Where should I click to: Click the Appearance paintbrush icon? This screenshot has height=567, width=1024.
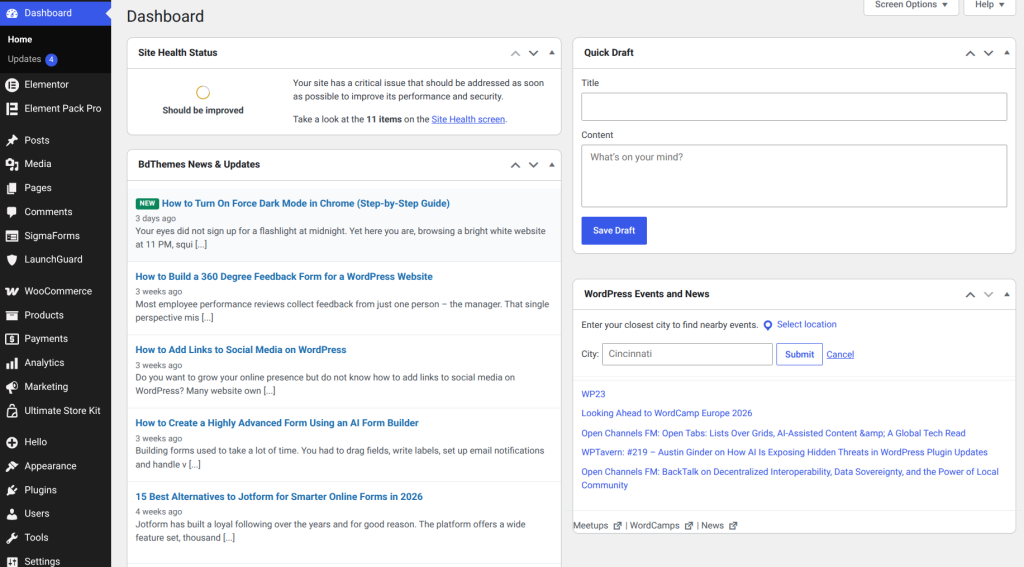point(12,466)
